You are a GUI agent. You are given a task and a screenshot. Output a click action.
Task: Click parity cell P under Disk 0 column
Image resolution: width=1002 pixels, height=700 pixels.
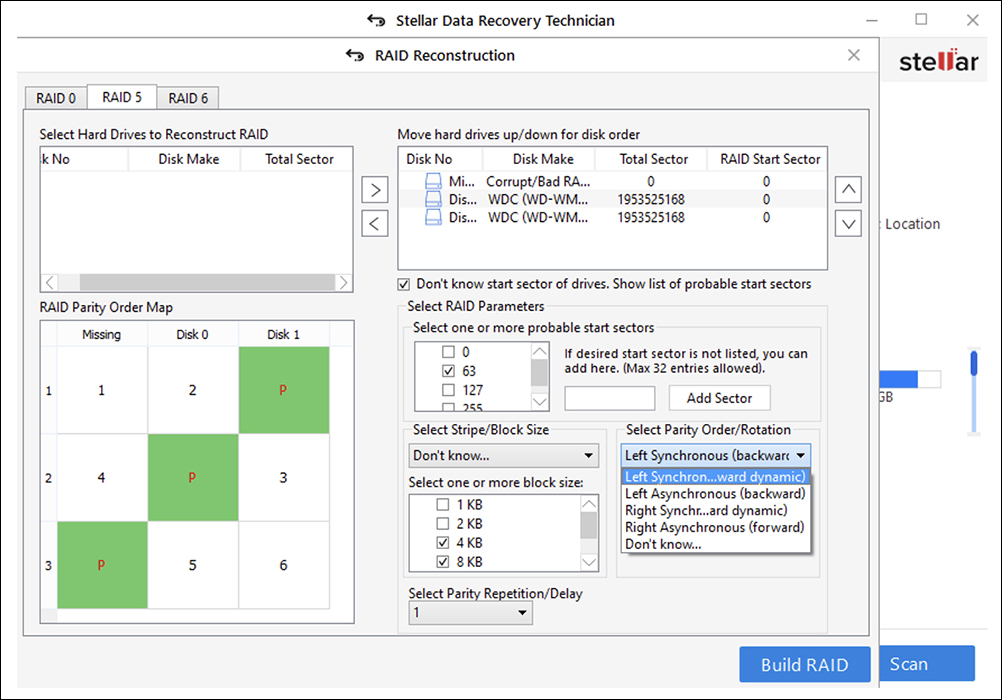[x=192, y=478]
